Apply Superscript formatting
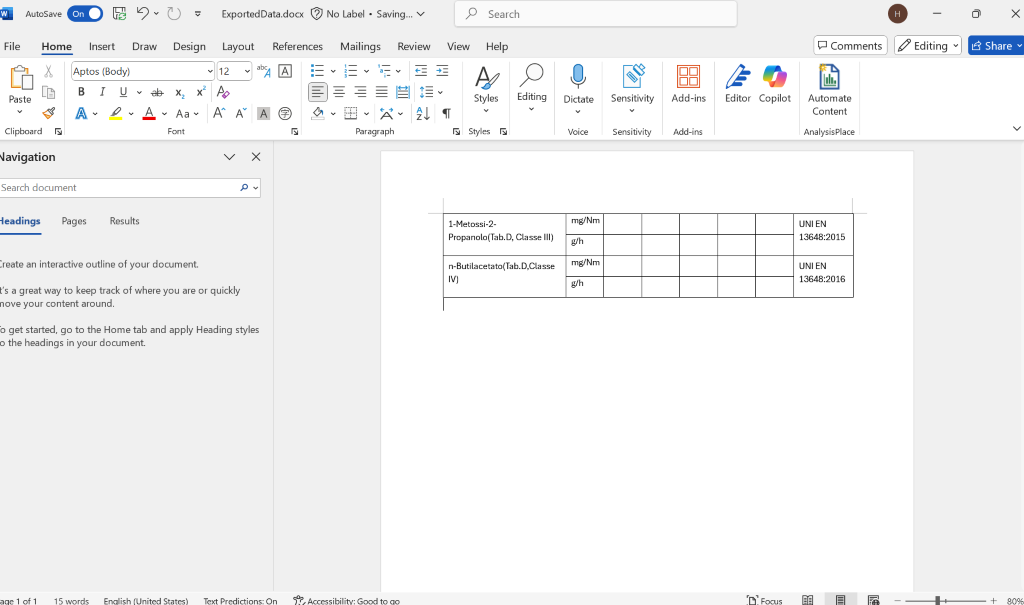The width and height of the screenshot is (1024, 605). pos(201,92)
